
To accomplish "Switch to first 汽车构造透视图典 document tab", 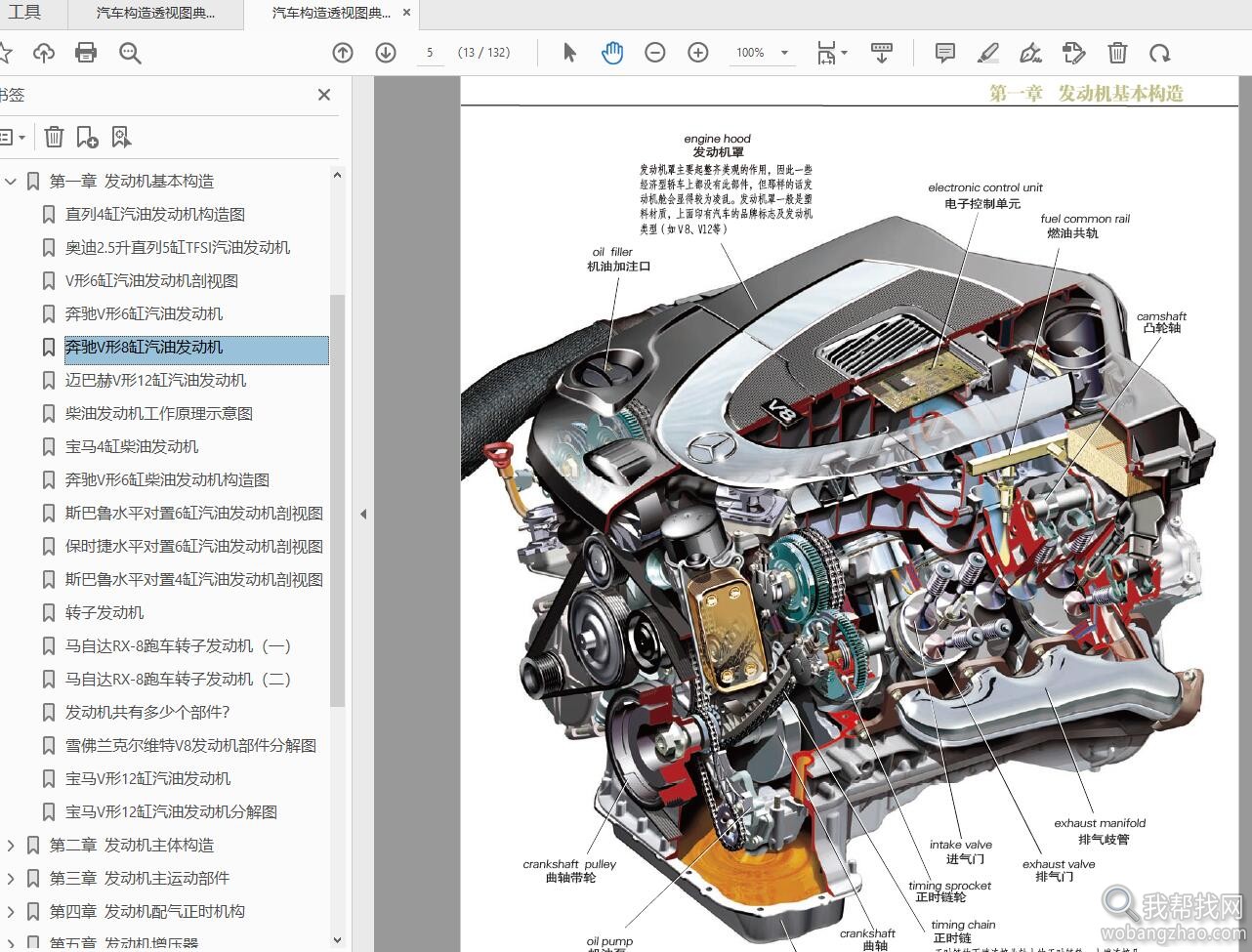I will tap(155, 14).
